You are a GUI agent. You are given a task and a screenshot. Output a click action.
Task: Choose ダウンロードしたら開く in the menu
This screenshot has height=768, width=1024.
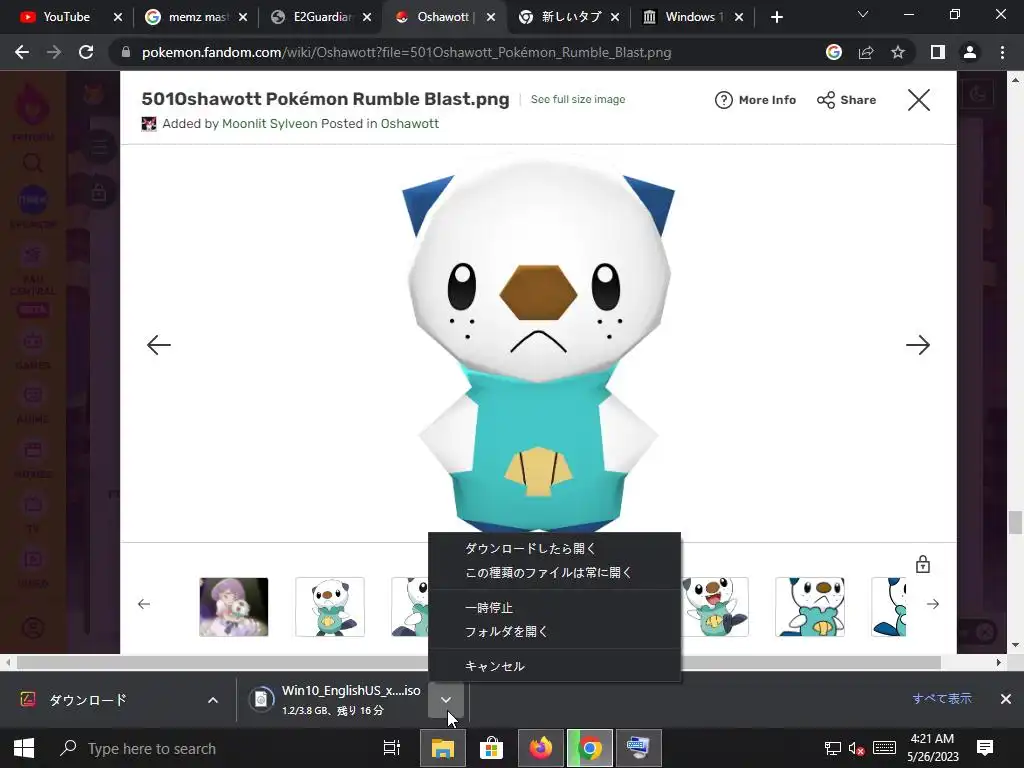(554, 549)
